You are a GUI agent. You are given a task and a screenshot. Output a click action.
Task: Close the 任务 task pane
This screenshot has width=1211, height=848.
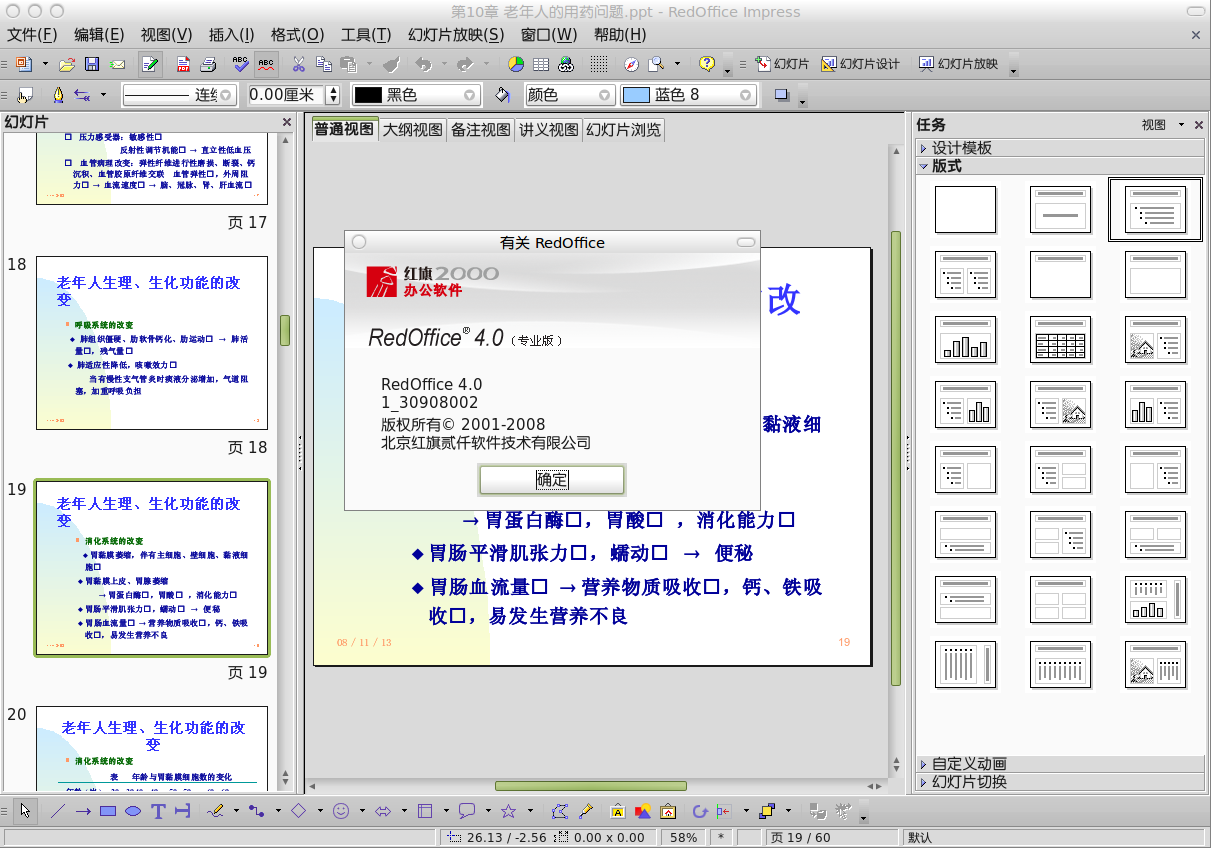tap(1198, 125)
